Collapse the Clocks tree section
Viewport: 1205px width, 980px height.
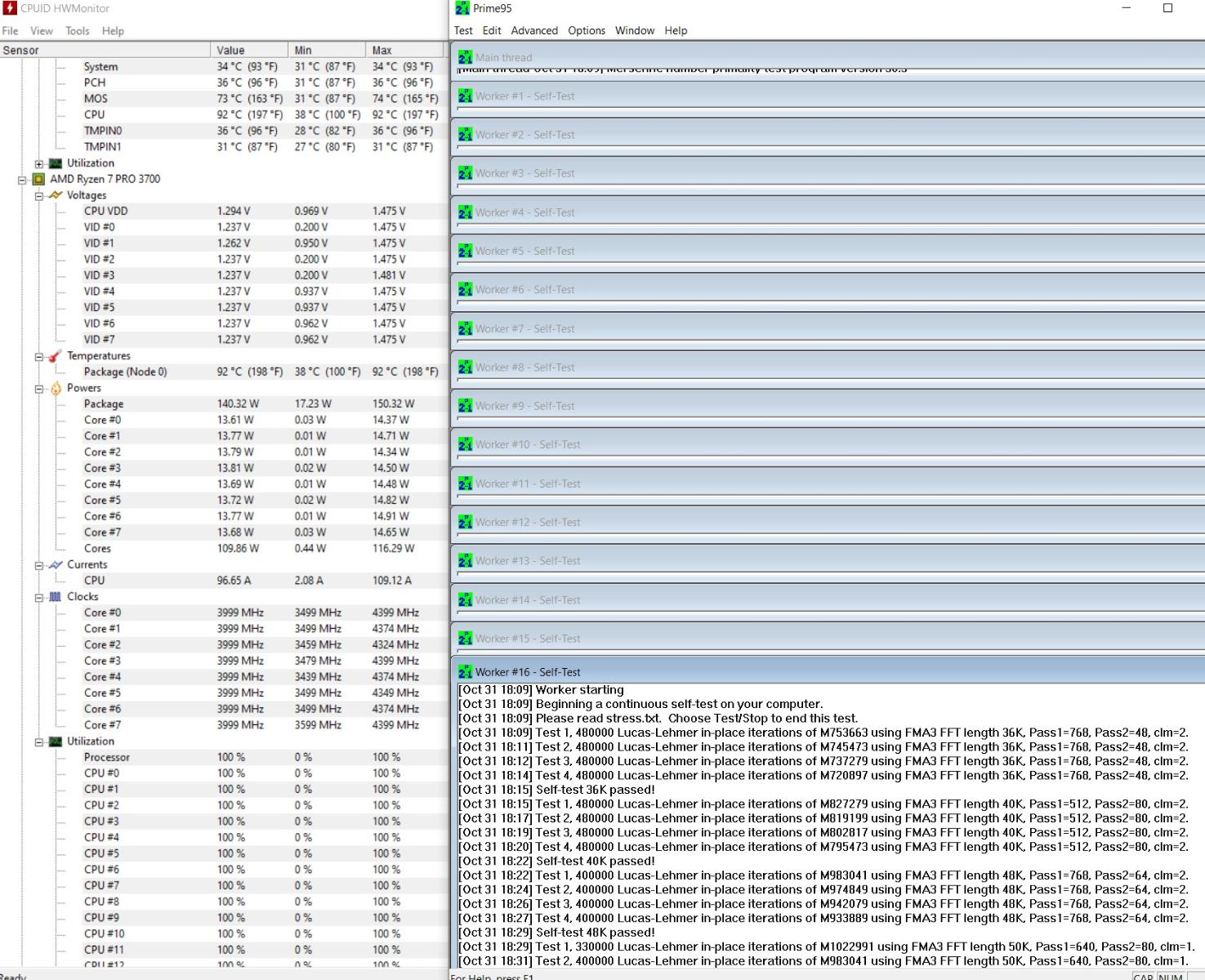(38, 598)
